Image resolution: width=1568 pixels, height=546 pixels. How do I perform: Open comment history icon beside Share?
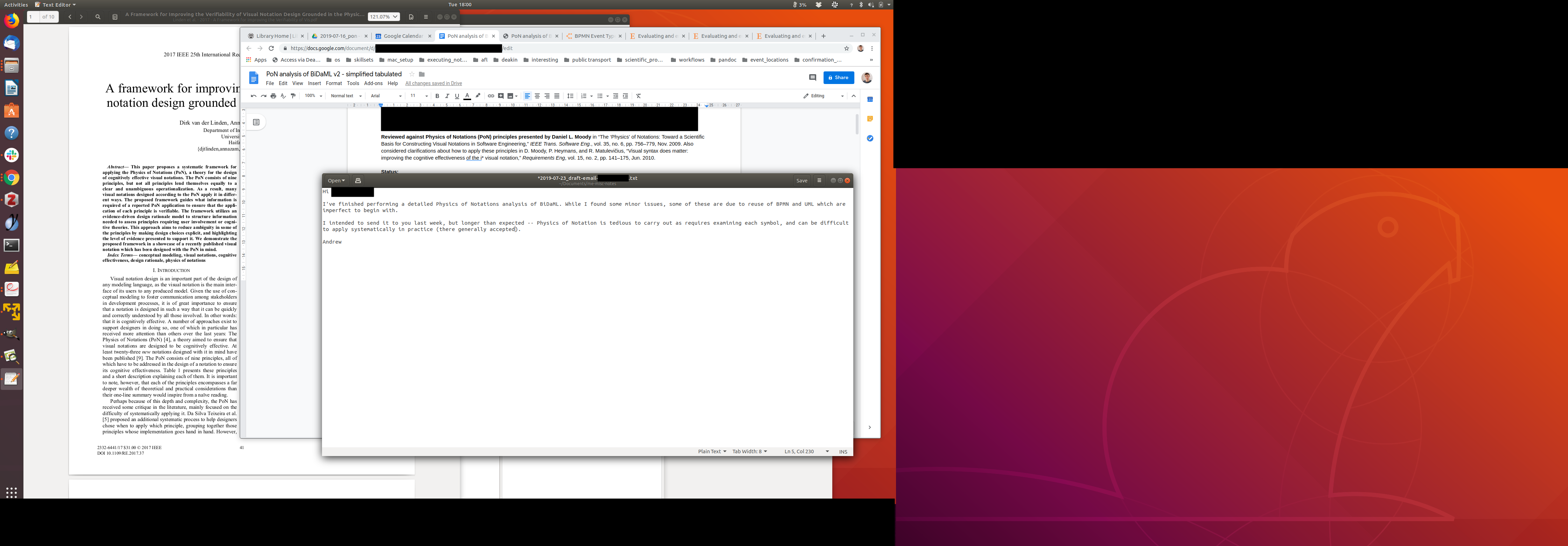point(812,77)
